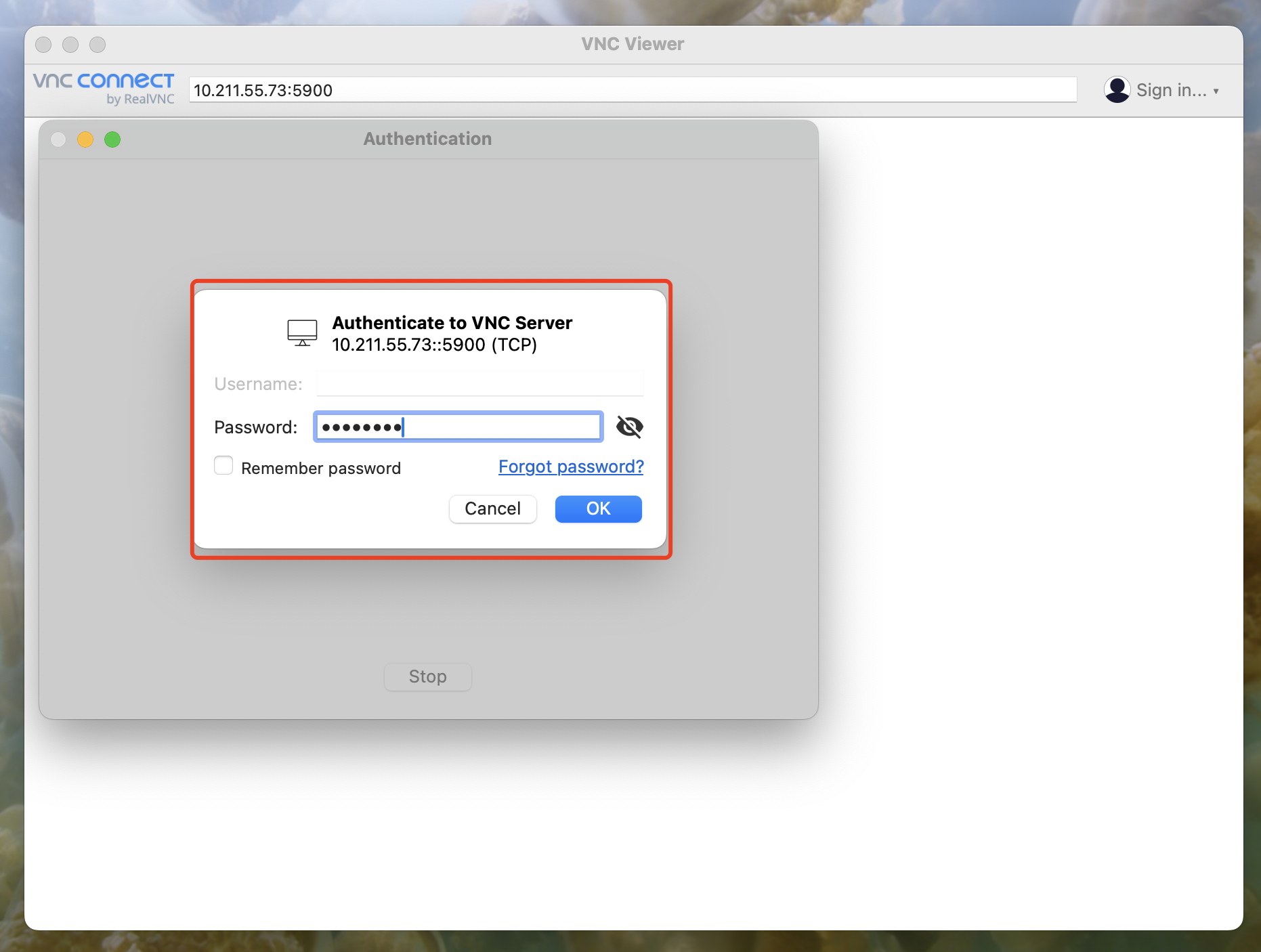Click the disabled Username field

(479, 383)
